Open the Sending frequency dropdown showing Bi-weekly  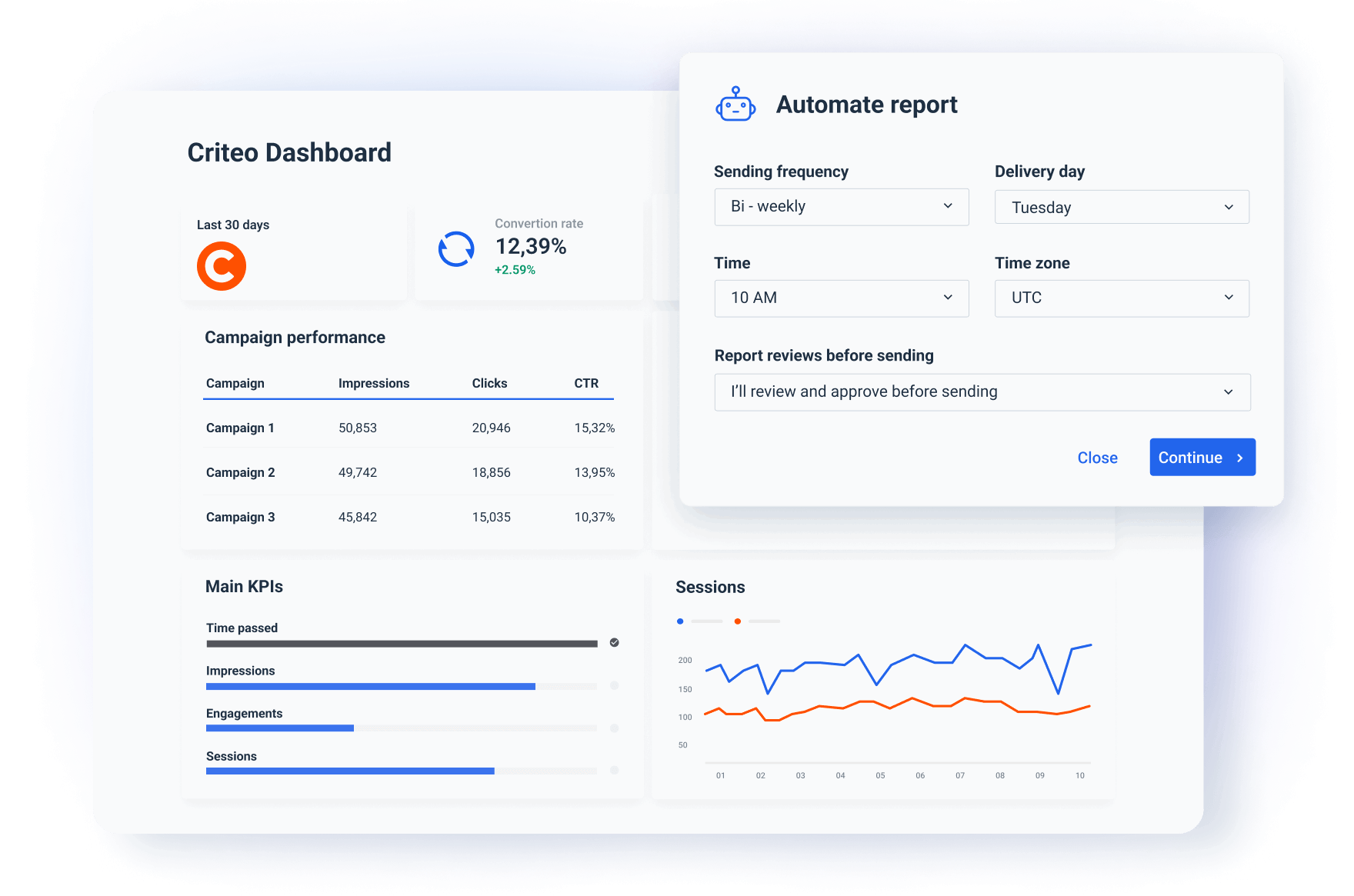pos(841,206)
